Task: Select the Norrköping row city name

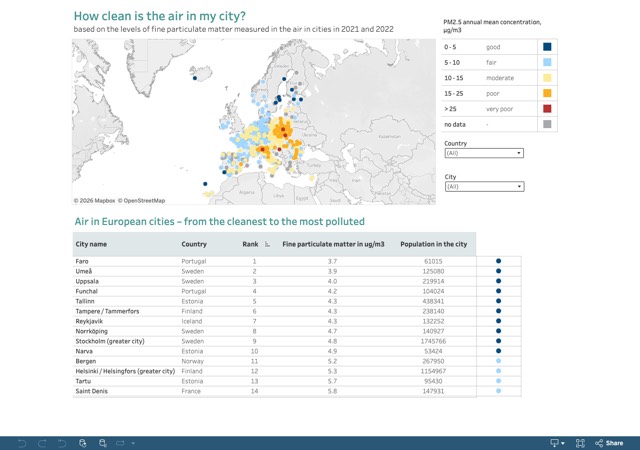Action: click(92, 331)
